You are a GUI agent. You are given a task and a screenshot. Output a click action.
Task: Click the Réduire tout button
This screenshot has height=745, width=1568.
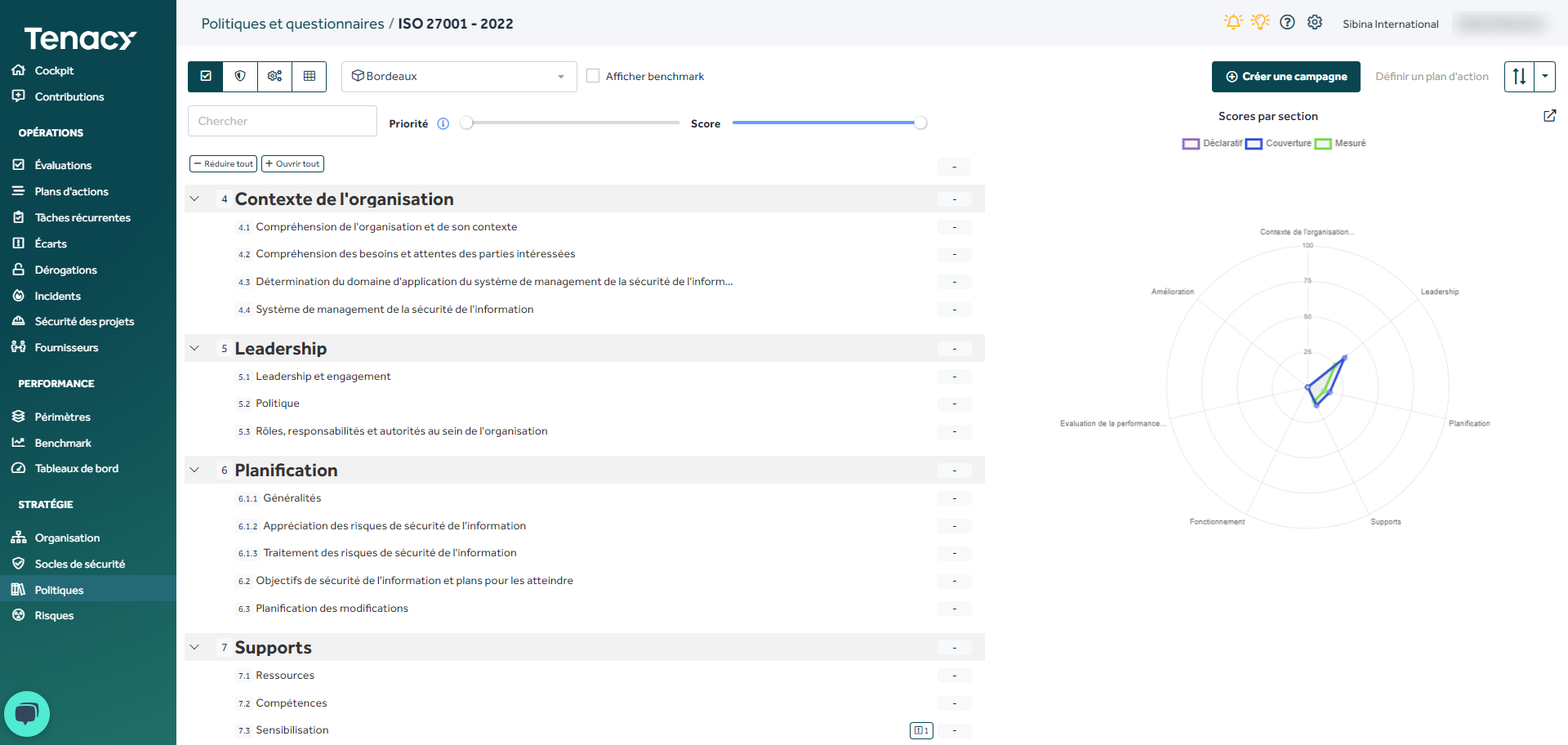coord(223,164)
